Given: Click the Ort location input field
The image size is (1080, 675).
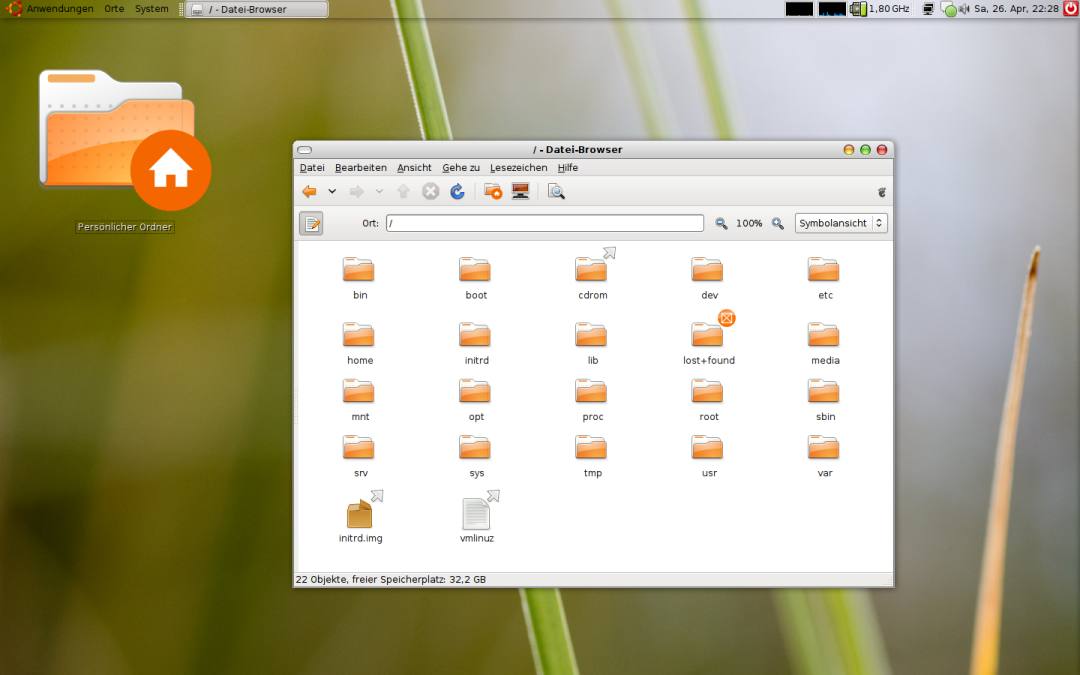Looking at the screenshot, I should 545,223.
